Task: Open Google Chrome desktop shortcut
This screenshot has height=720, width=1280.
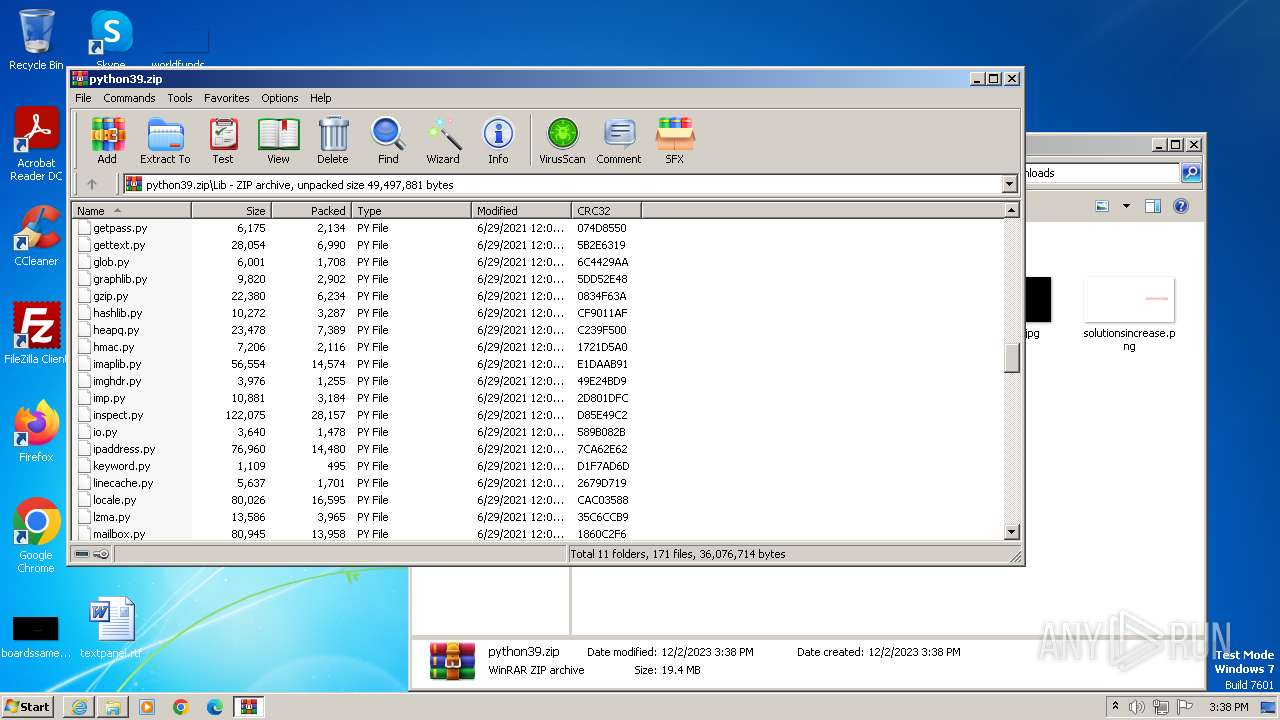Action: 36,536
